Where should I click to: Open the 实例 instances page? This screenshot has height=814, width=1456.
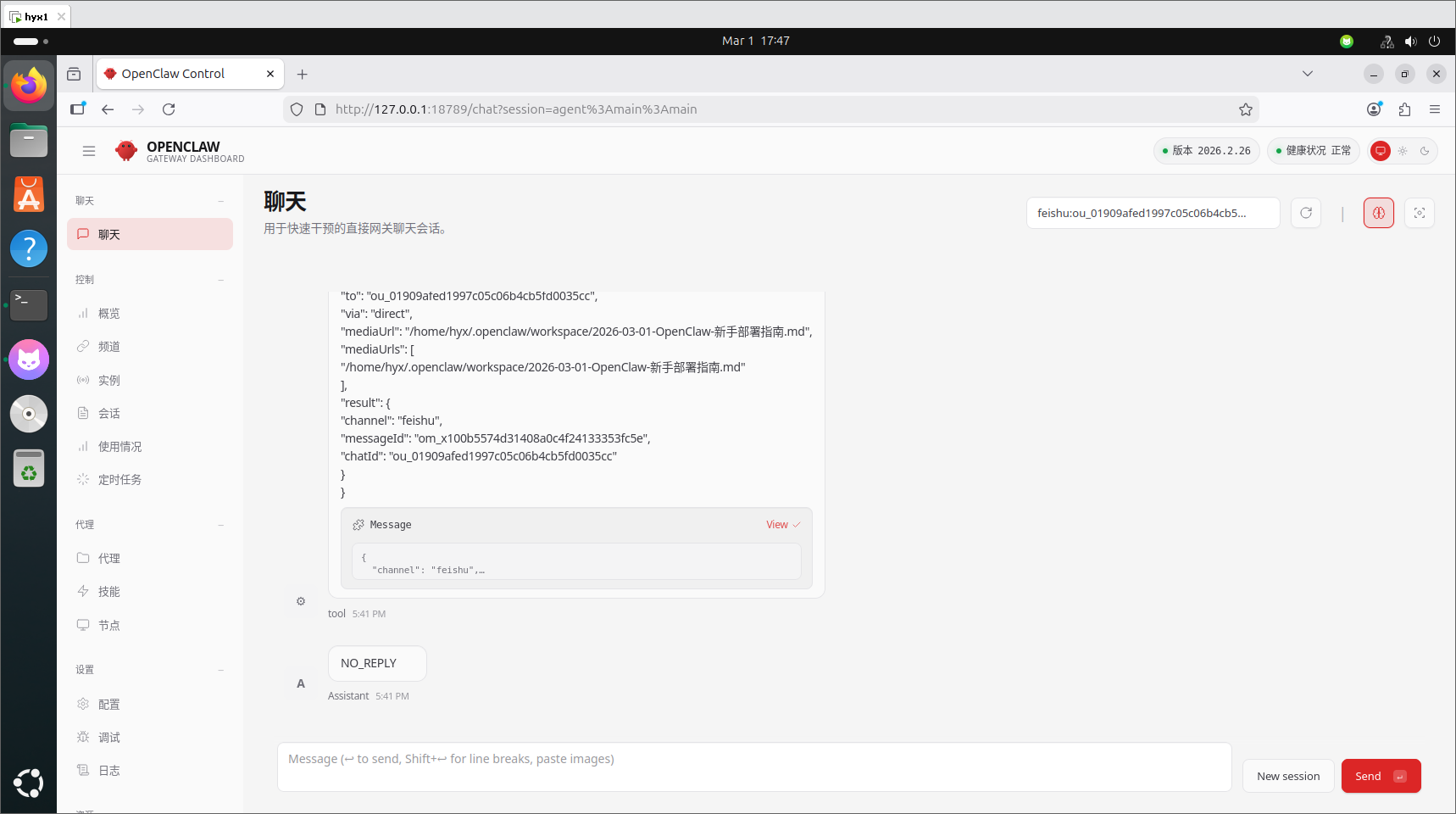point(150,380)
